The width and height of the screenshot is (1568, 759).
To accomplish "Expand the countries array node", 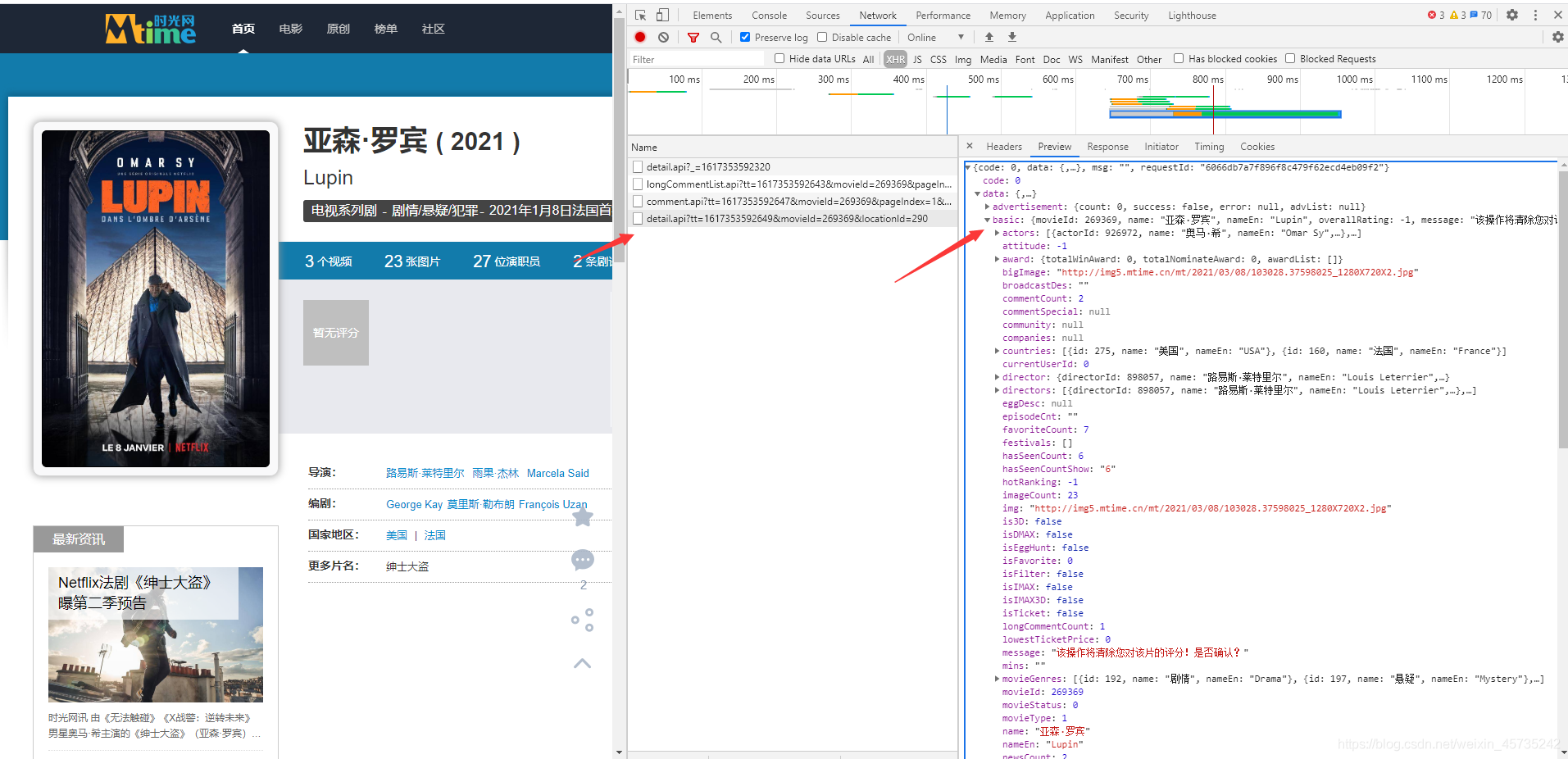I will coord(998,351).
